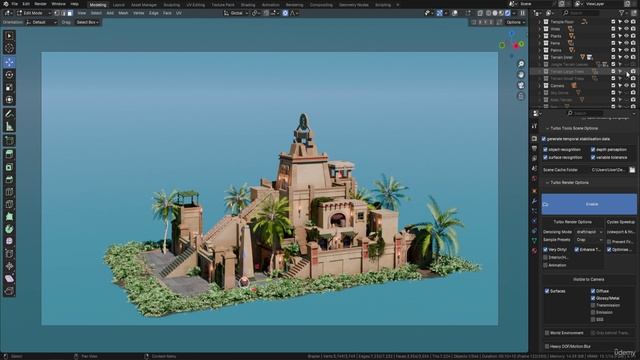
Task: Toggle depth perception checkbox
Action: [x=593, y=150]
